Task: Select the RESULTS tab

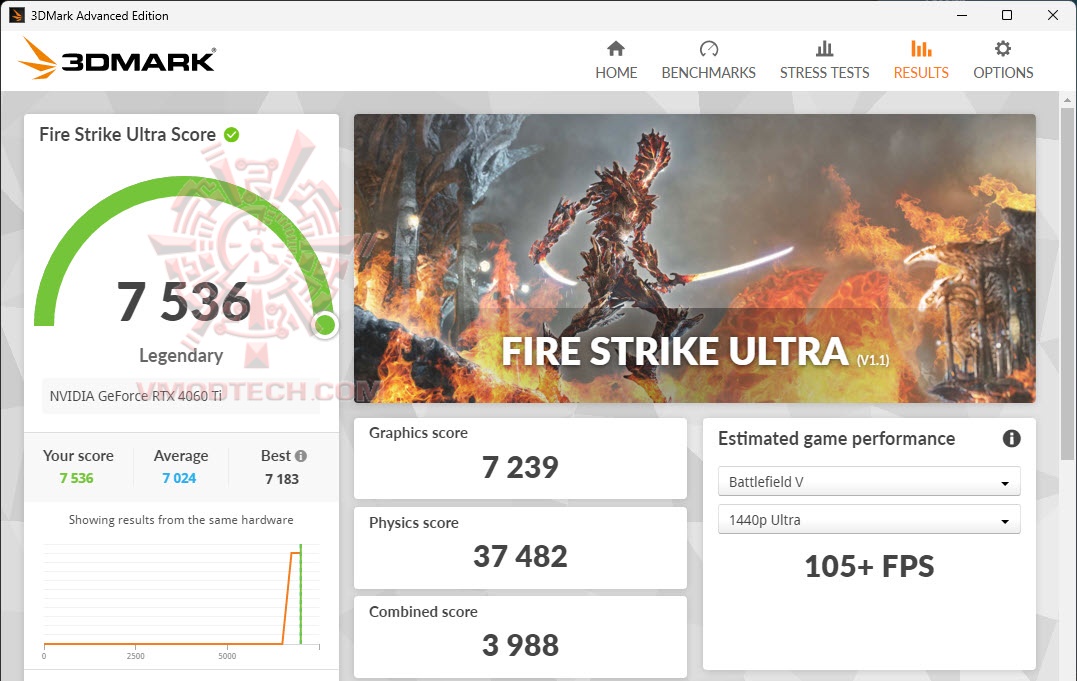Action: click(920, 60)
